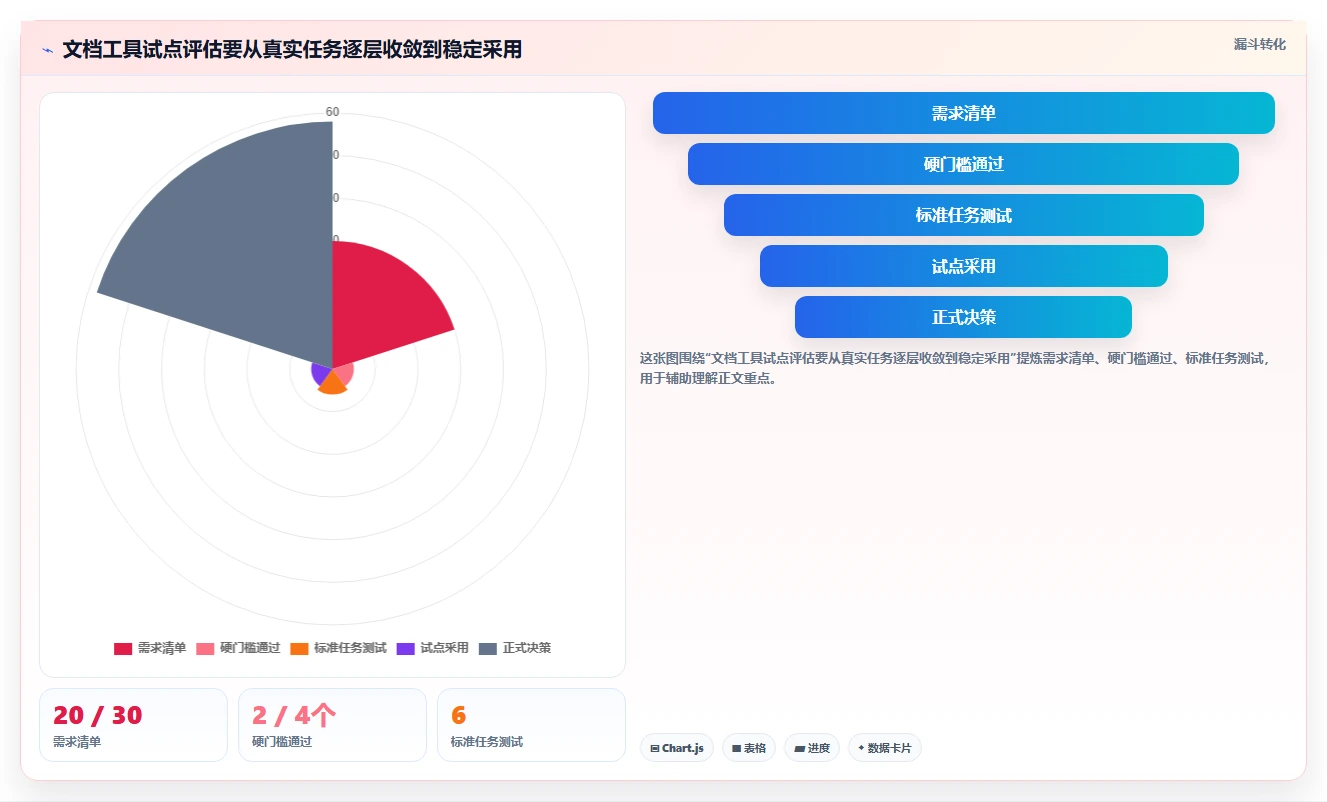Screen dimensions: 1327x802
Task: Select the 硬门槛通过 funnel stage bar
Action: [x=964, y=164]
